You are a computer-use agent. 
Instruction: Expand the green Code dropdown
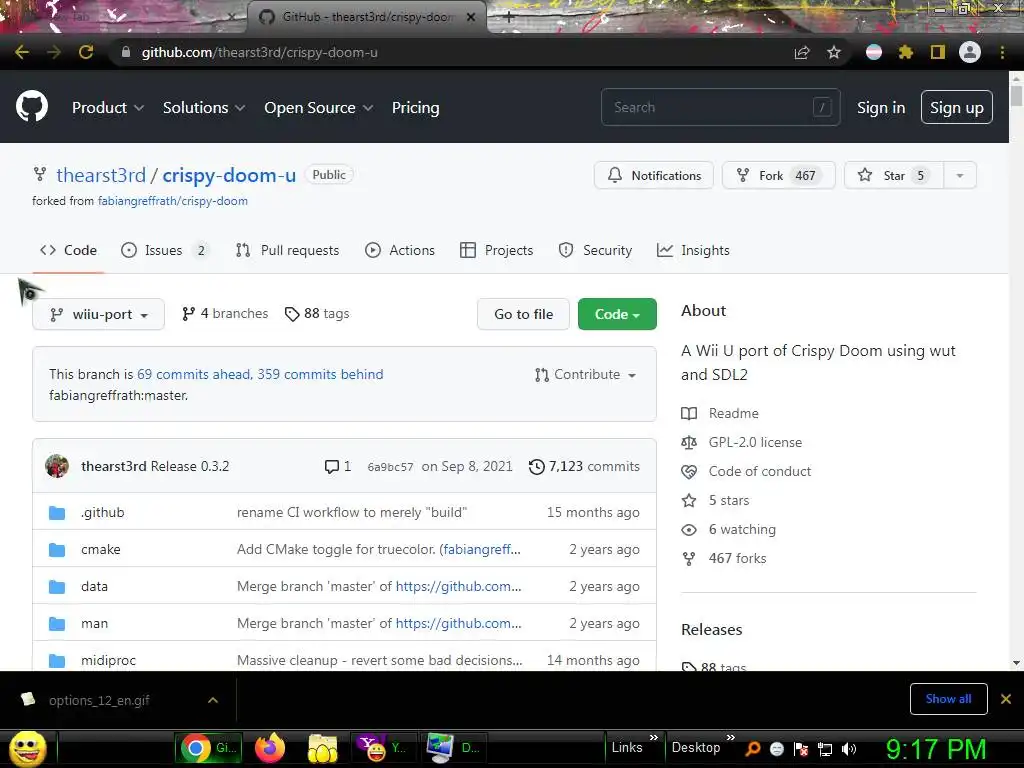pos(617,314)
